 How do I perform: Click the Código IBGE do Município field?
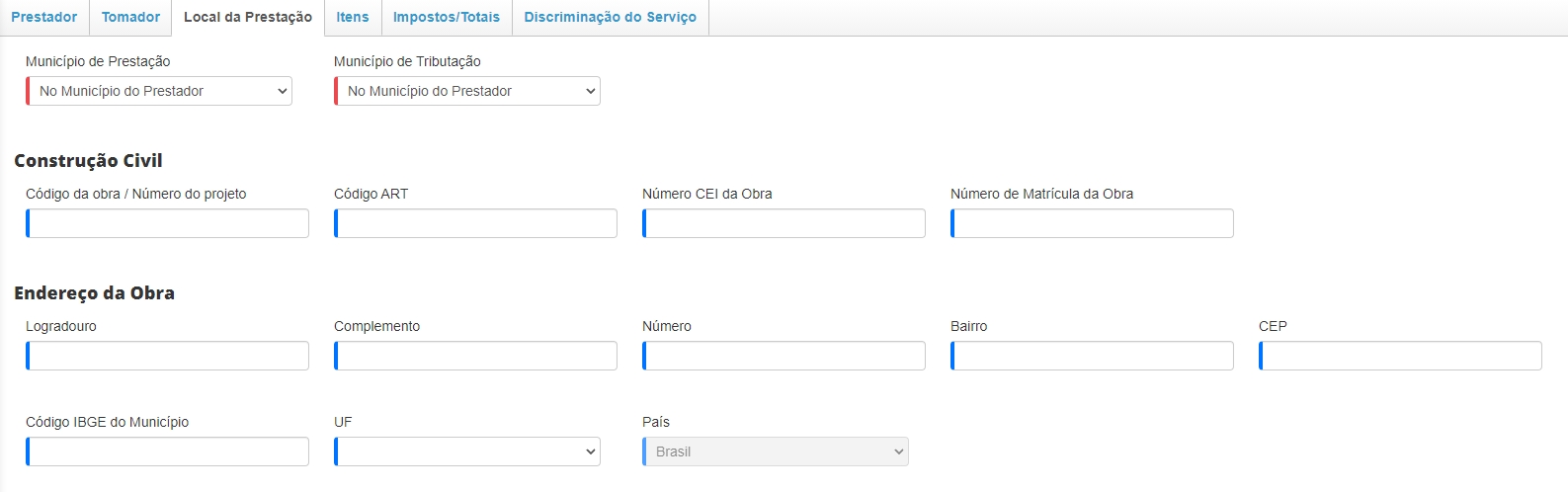(168, 451)
